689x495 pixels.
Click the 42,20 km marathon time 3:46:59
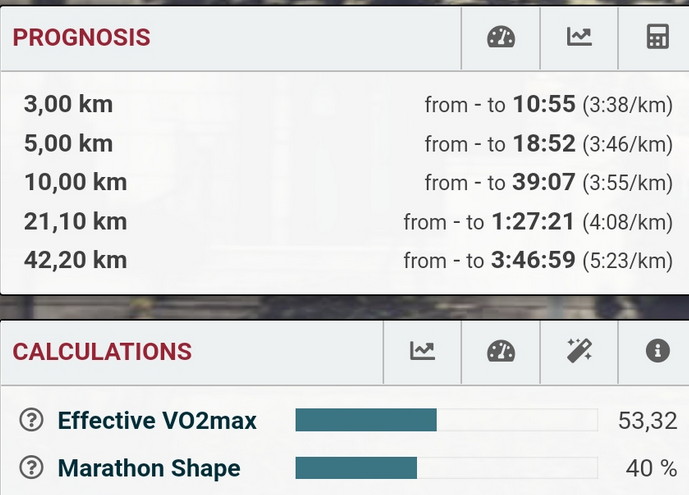pos(533,260)
